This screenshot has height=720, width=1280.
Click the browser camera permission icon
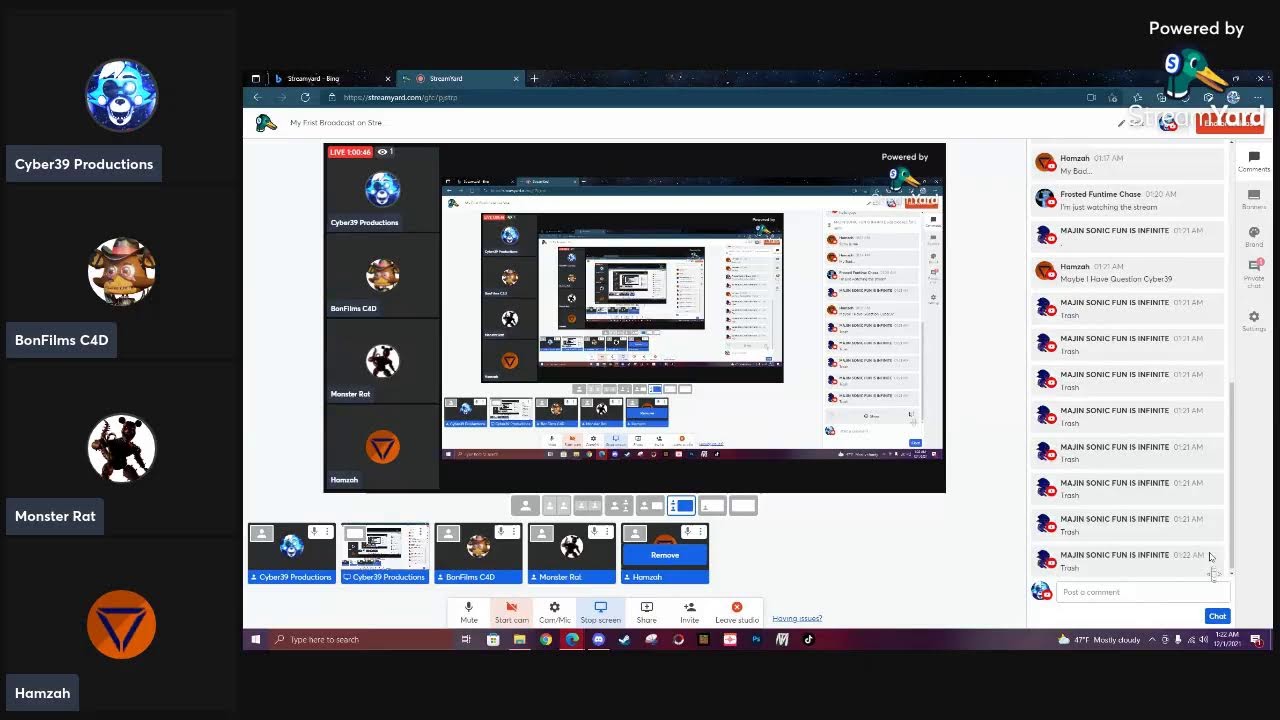pos(1091,97)
